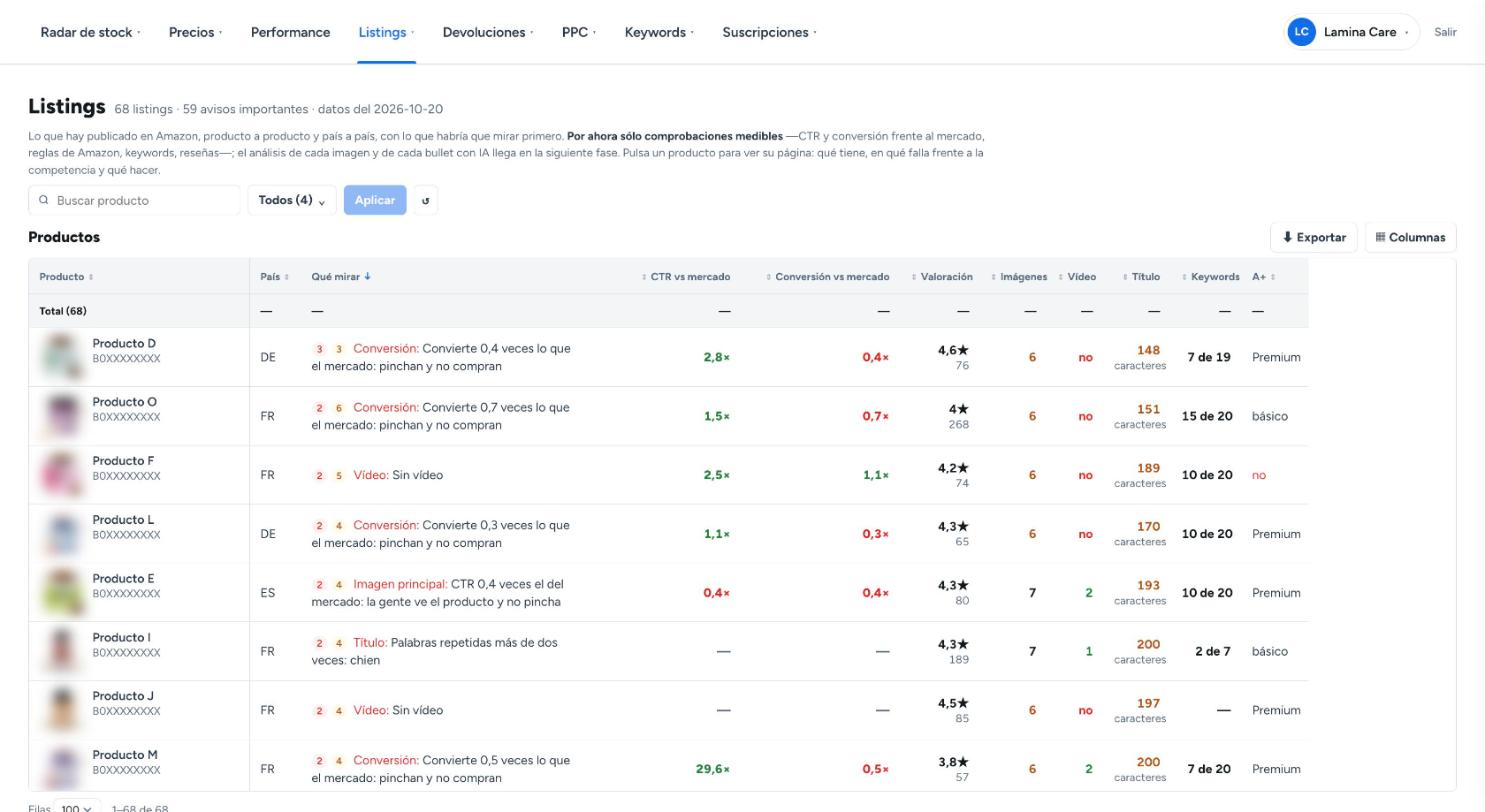
Task: Open the rows-per-page 100 dropdown
Action: coord(77,808)
